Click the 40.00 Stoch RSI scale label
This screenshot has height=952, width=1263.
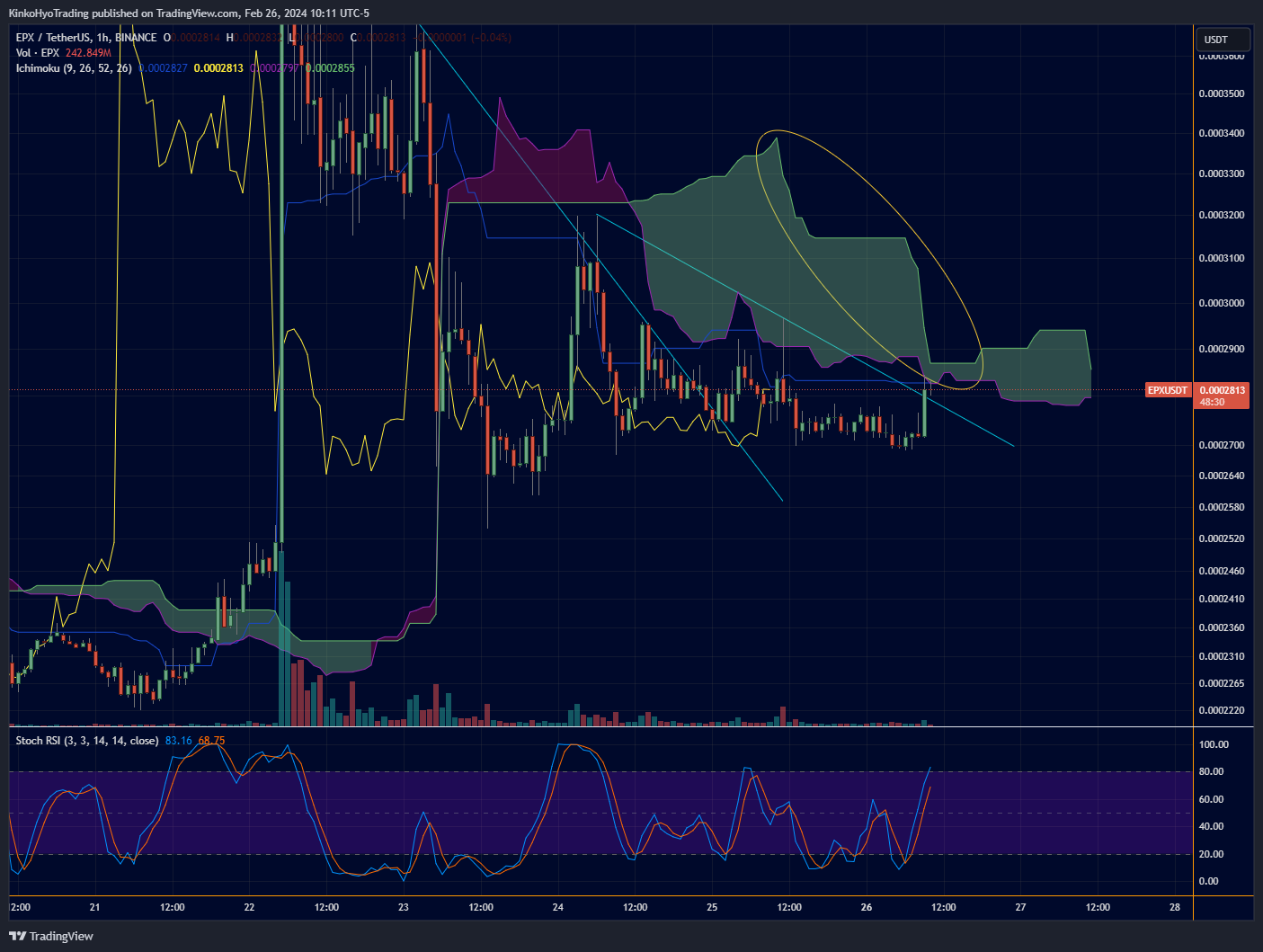[x=1211, y=827]
